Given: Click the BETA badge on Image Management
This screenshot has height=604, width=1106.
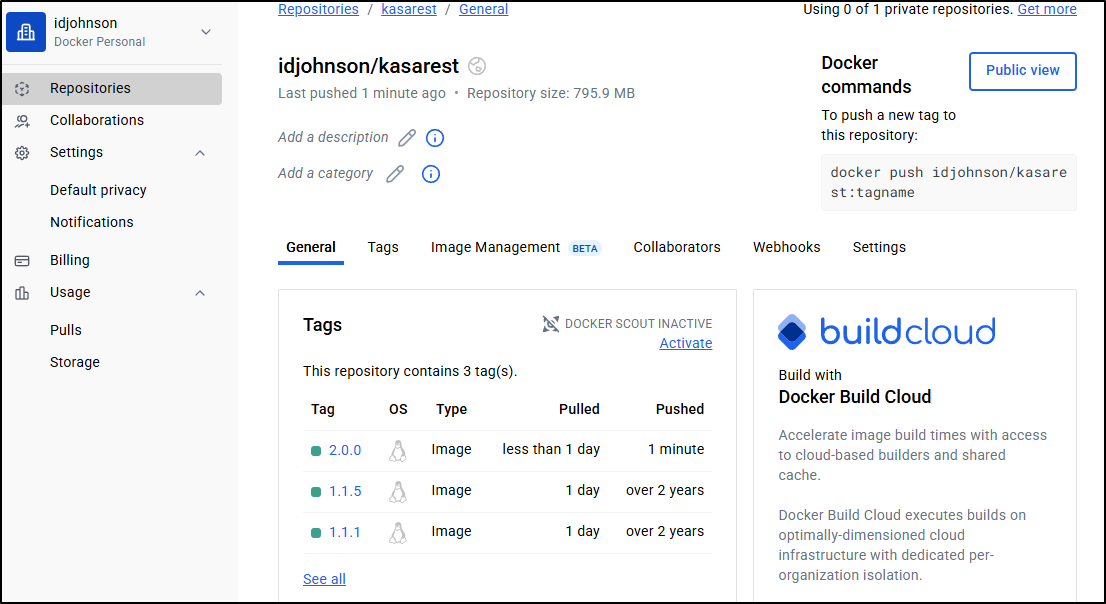Looking at the screenshot, I should pos(585,248).
